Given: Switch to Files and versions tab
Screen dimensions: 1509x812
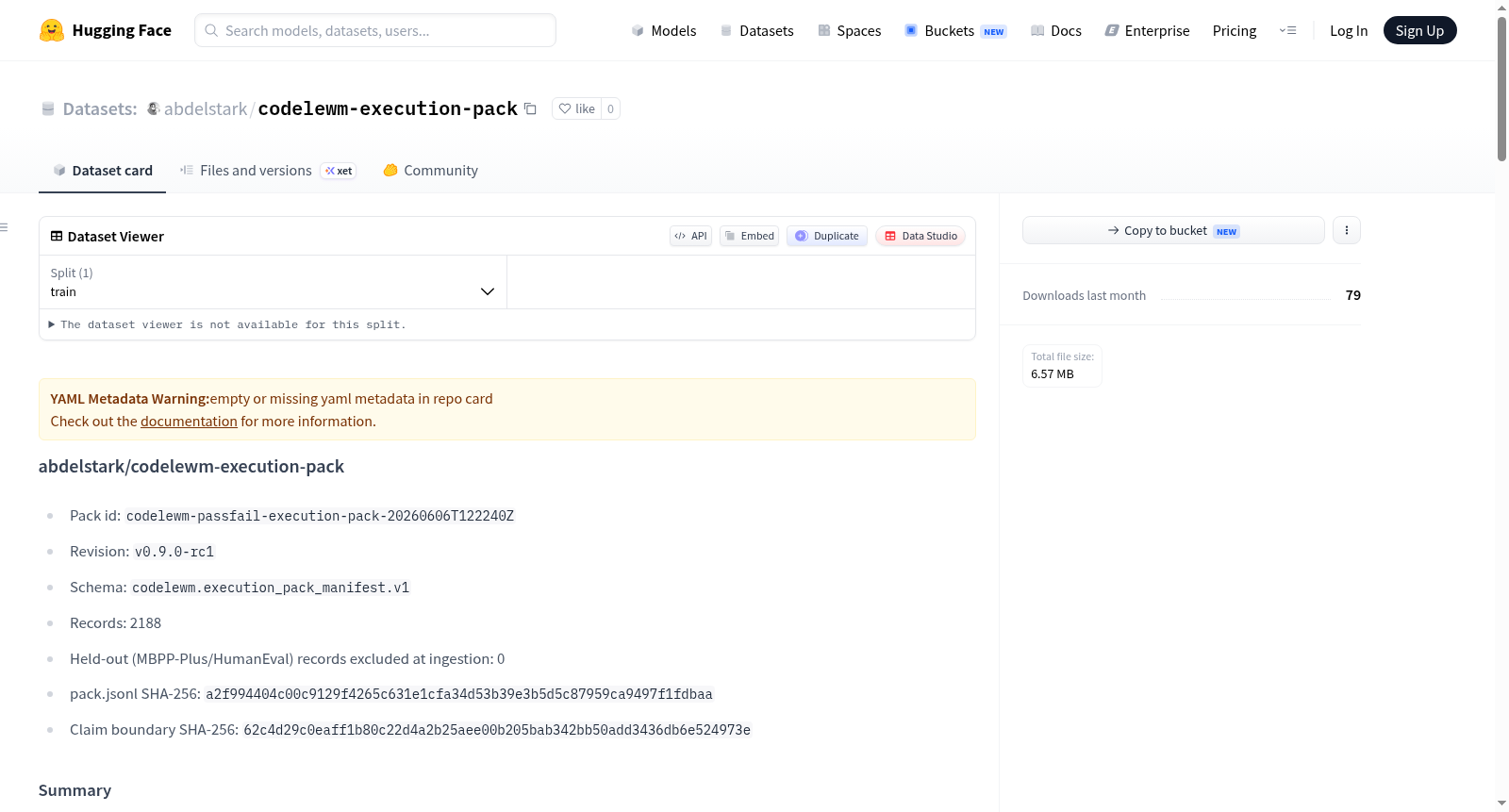Looking at the screenshot, I should coord(268,171).
